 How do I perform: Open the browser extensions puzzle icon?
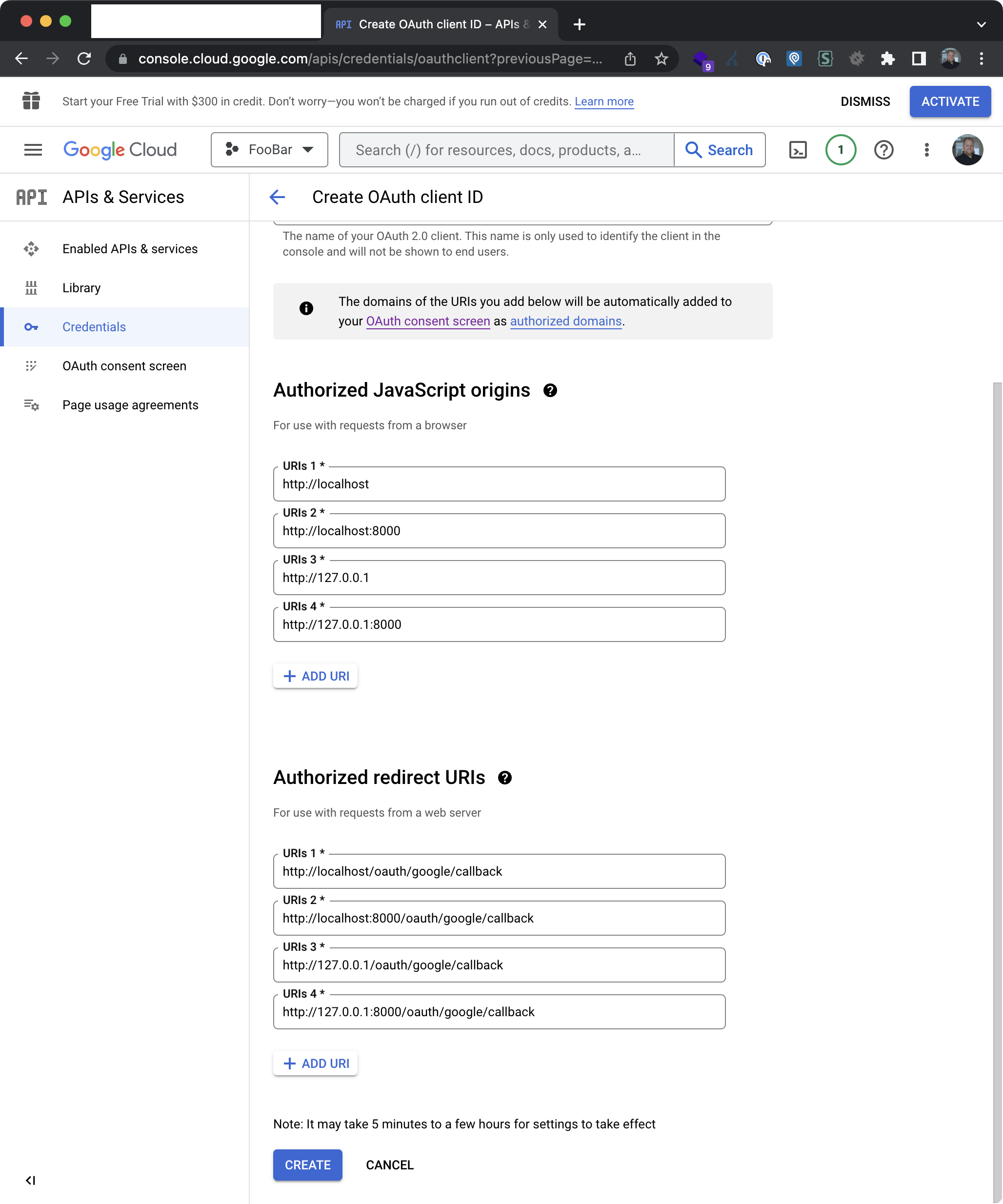pos(887,59)
